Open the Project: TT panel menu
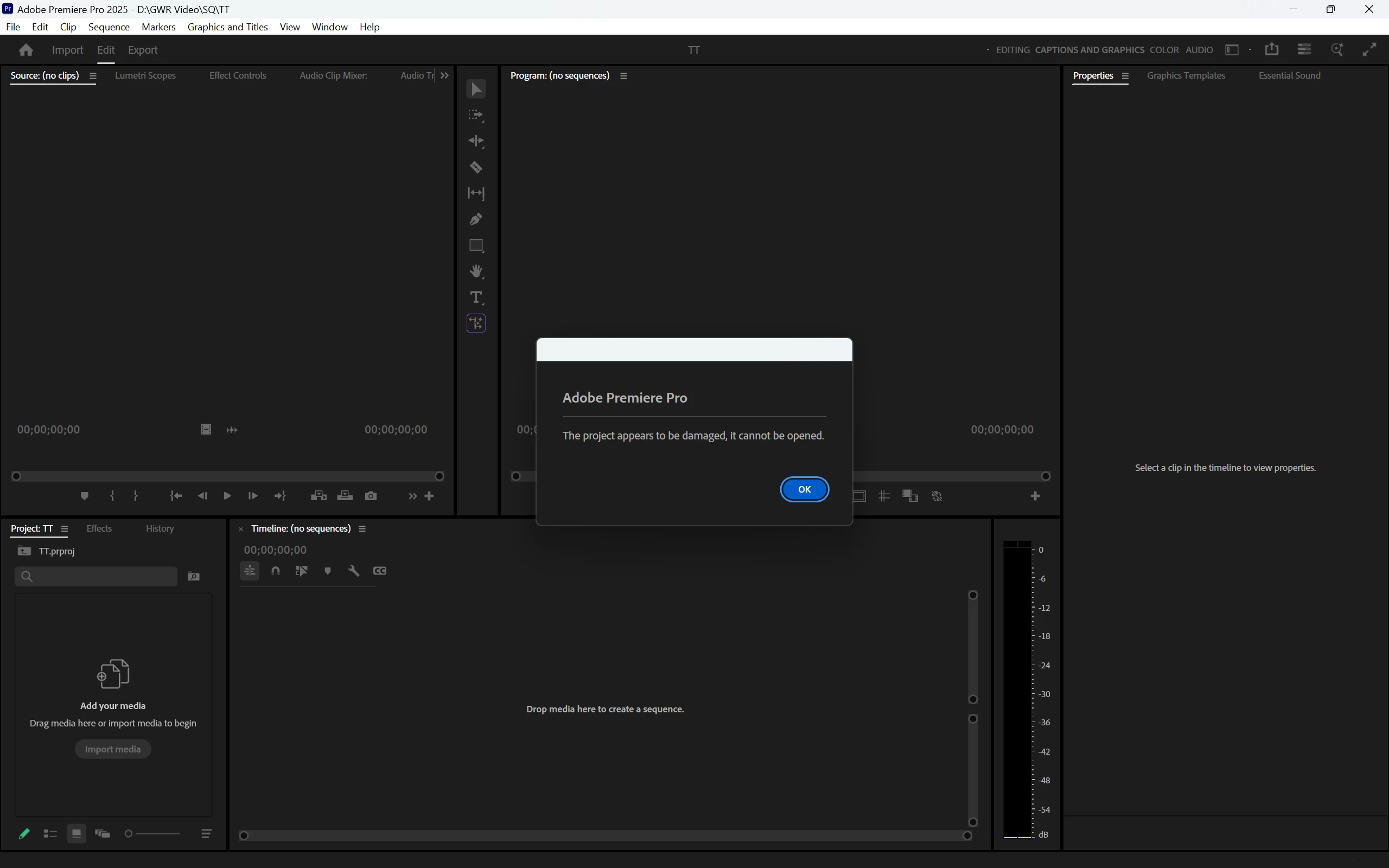This screenshot has height=868, width=1389. [64, 529]
